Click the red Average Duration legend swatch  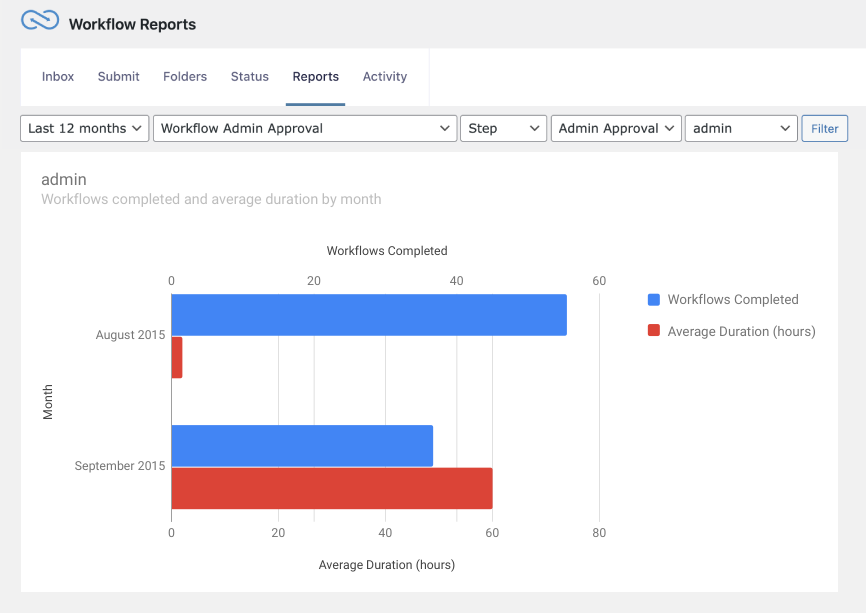click(654, 332)
